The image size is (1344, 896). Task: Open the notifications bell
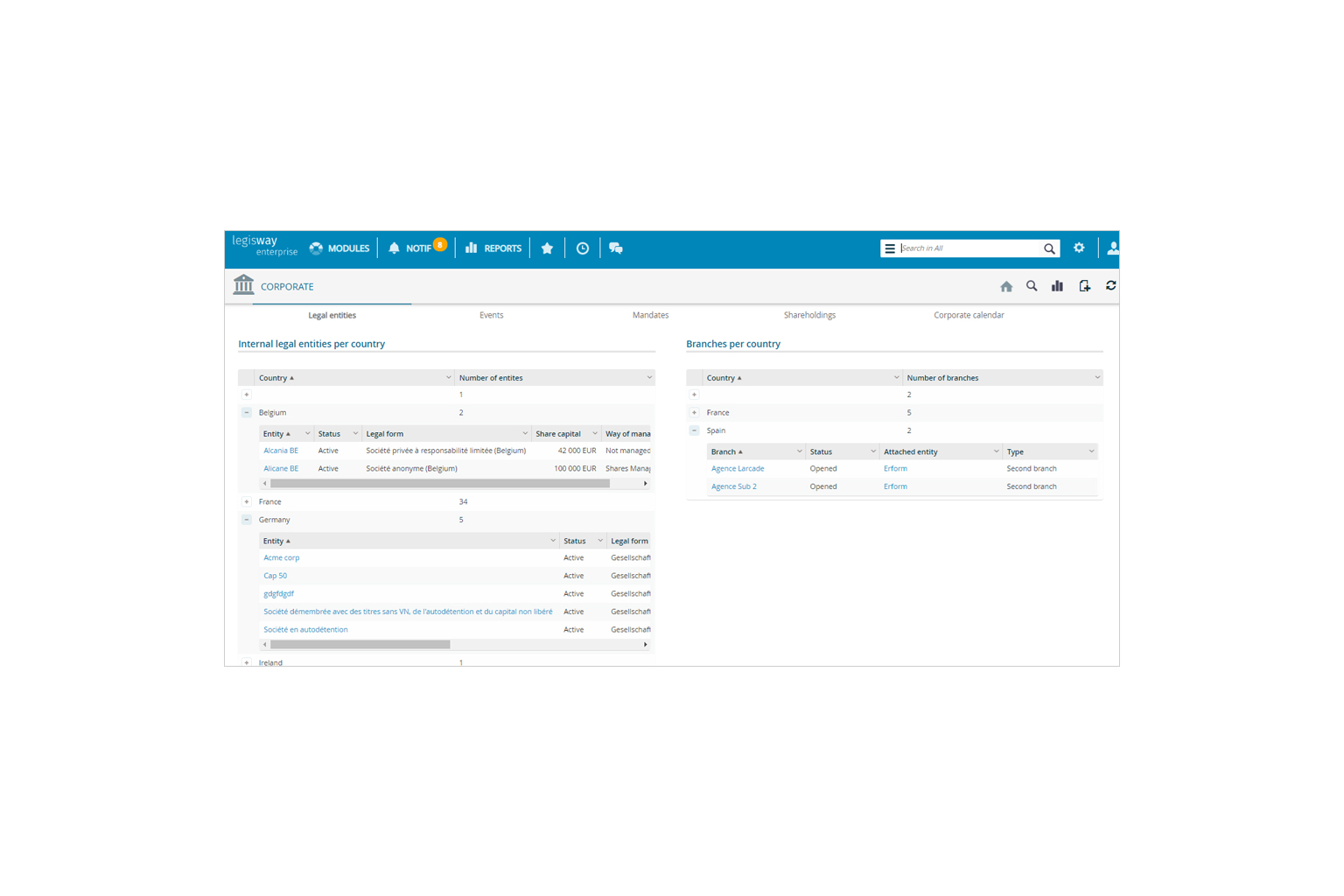395,248
